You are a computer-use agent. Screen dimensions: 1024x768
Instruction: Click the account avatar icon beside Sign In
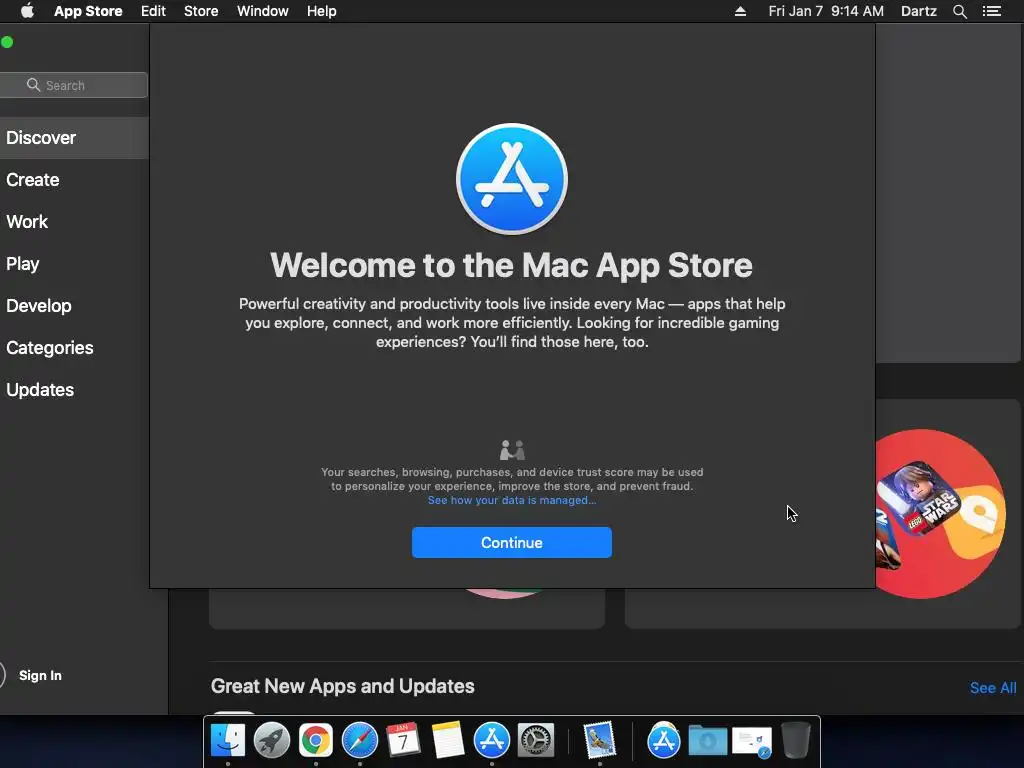point(2,675)
